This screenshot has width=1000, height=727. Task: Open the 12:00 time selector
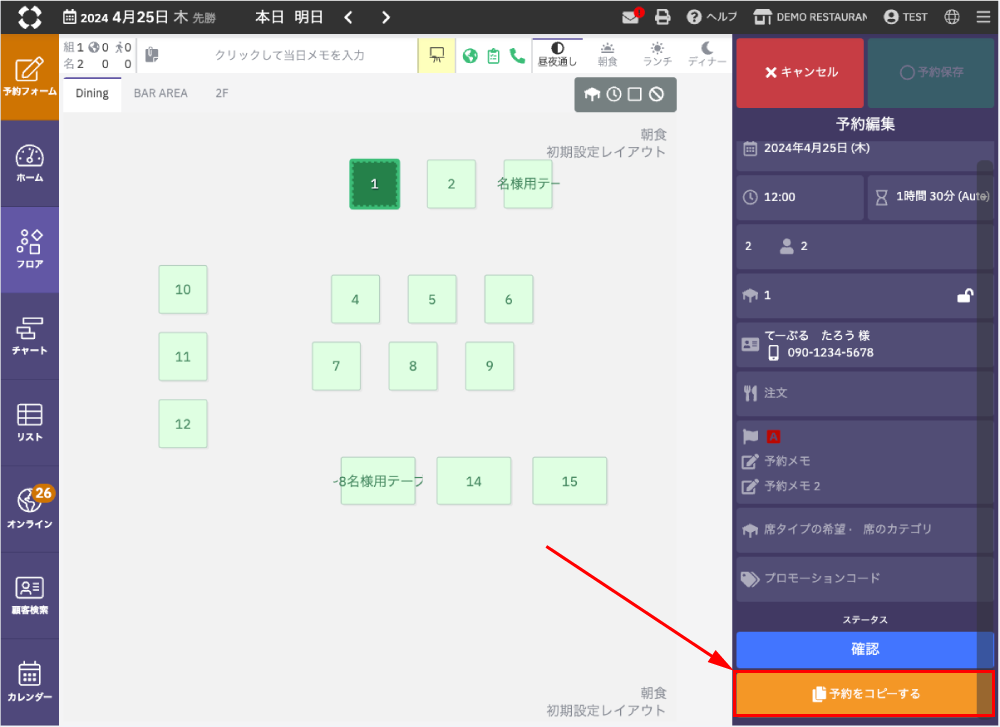800,197
